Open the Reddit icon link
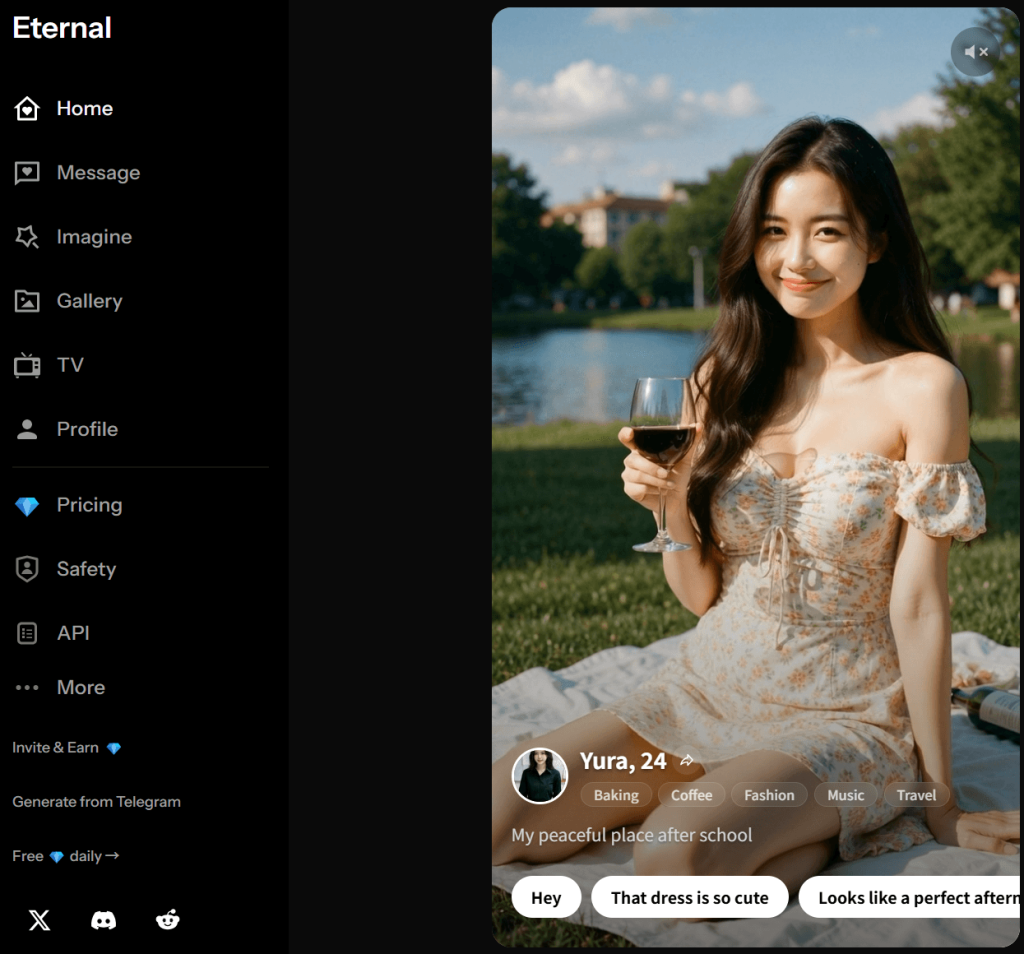Image resolution: width=1024 pixels, height=954 pixels. 168,920
